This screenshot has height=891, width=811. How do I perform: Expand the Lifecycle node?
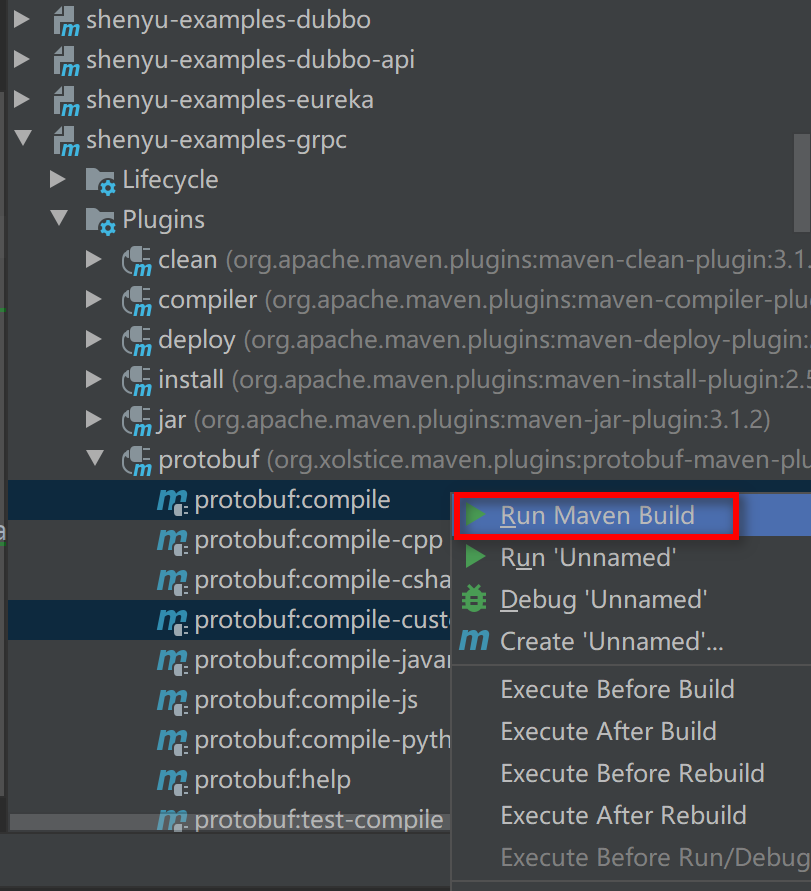58,180
